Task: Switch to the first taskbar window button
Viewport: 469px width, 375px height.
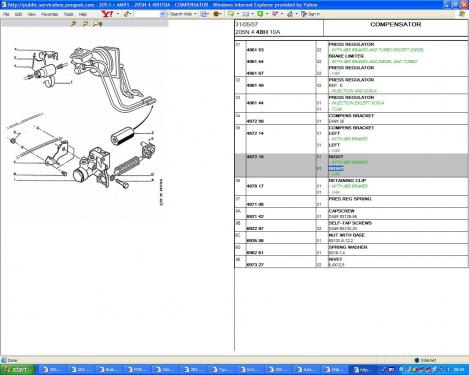Action: click(53, 370)
